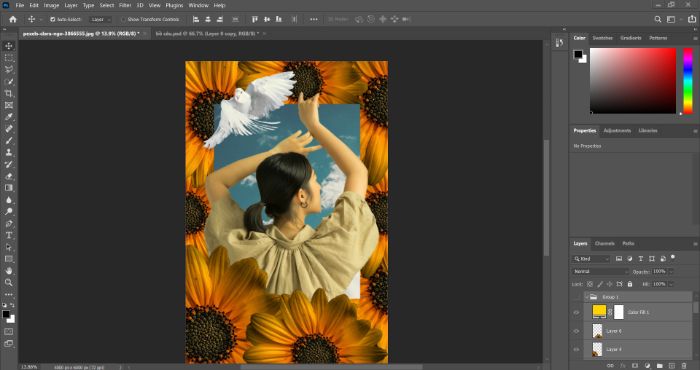
Task: Select the Frame tool
Action: (x=8, y=105)
